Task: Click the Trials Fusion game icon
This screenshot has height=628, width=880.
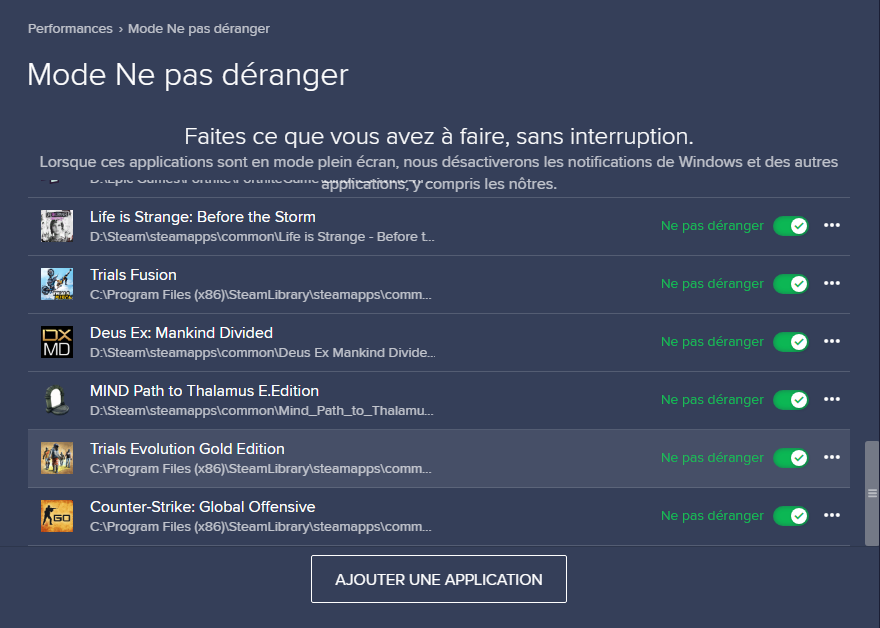Action: 57,284
